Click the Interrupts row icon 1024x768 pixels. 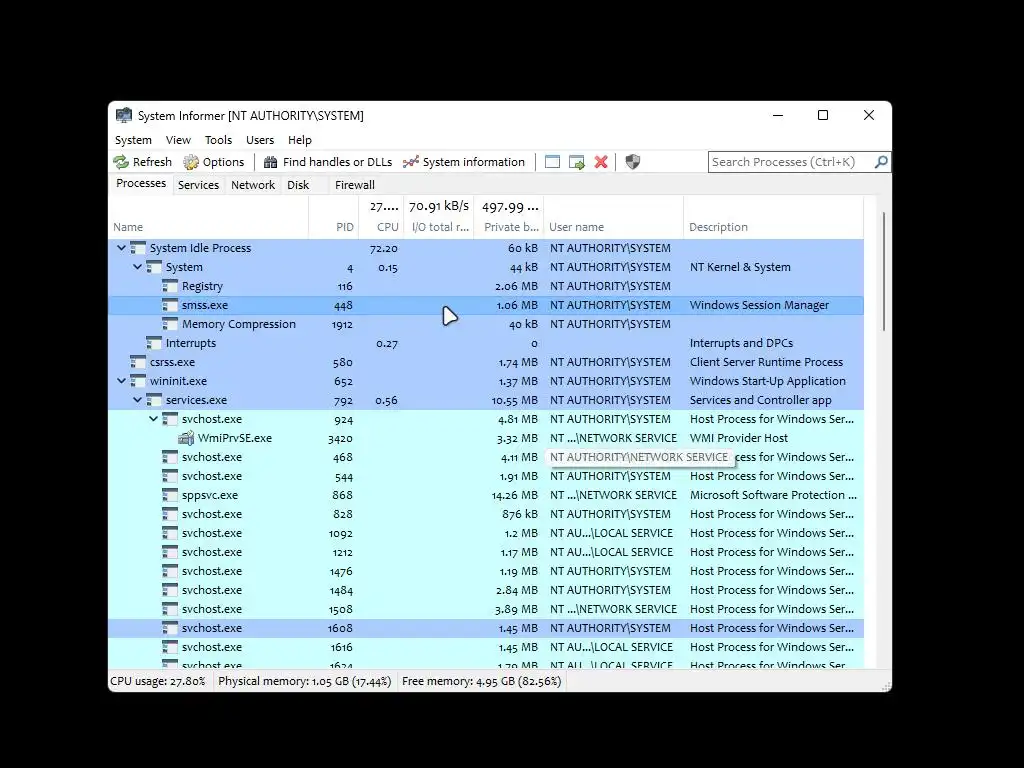[x=154, y=343]
